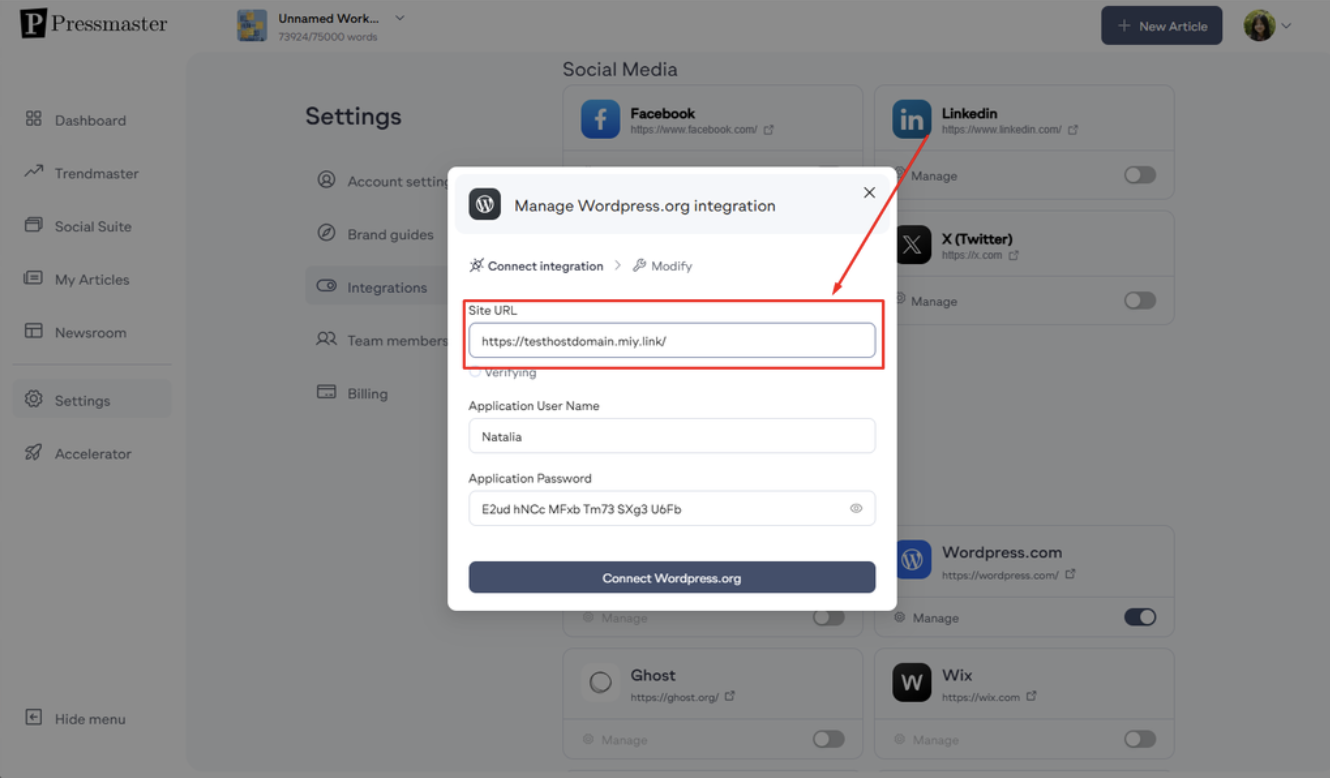Manage the X (Twitter) integration
The image size is (1330, 782).
click(925, 300)
